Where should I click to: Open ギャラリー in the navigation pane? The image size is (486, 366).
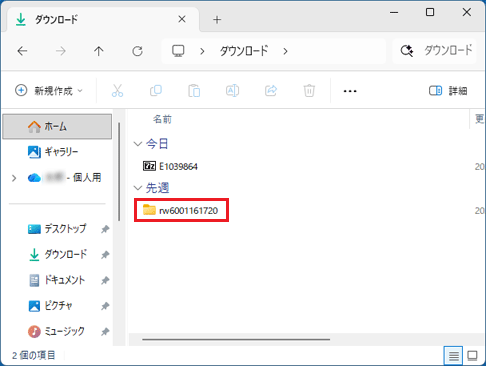[57, 152]
